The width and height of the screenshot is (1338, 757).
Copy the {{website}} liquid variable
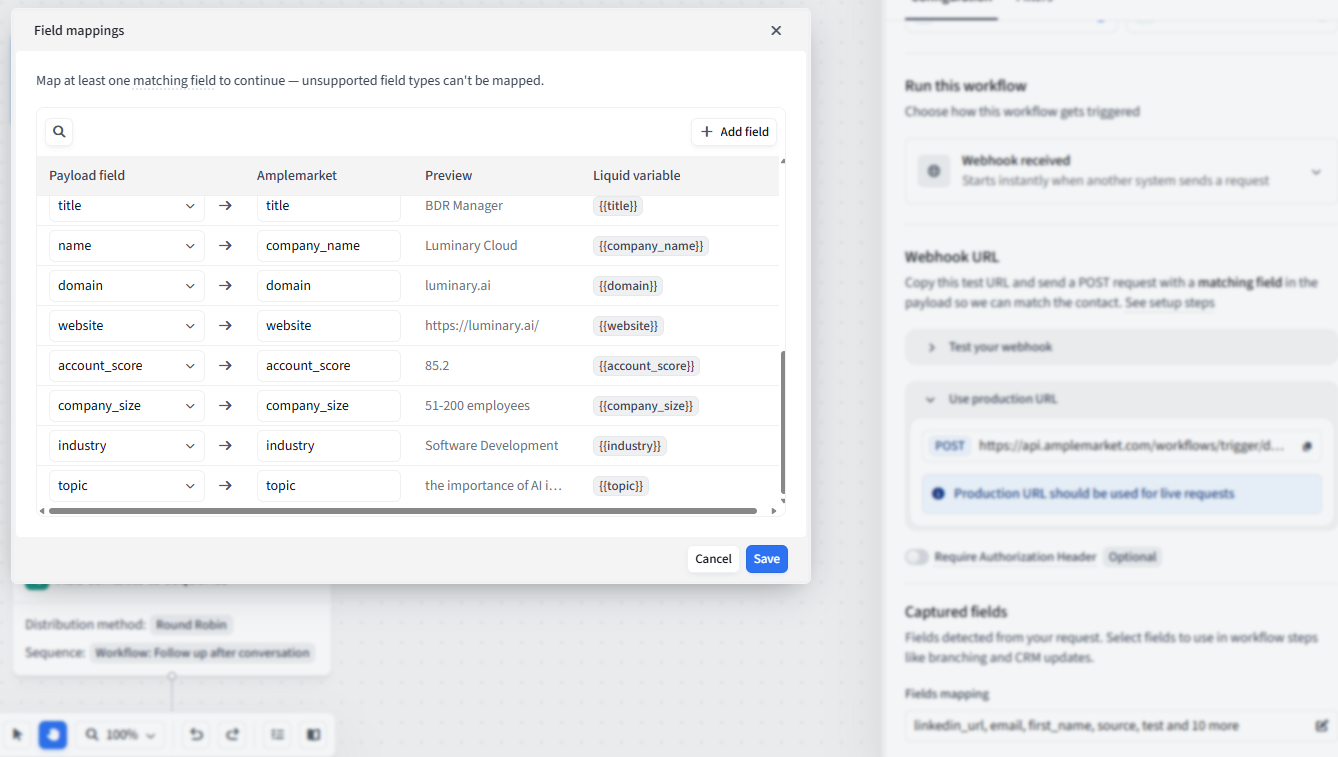pos(628,326)
